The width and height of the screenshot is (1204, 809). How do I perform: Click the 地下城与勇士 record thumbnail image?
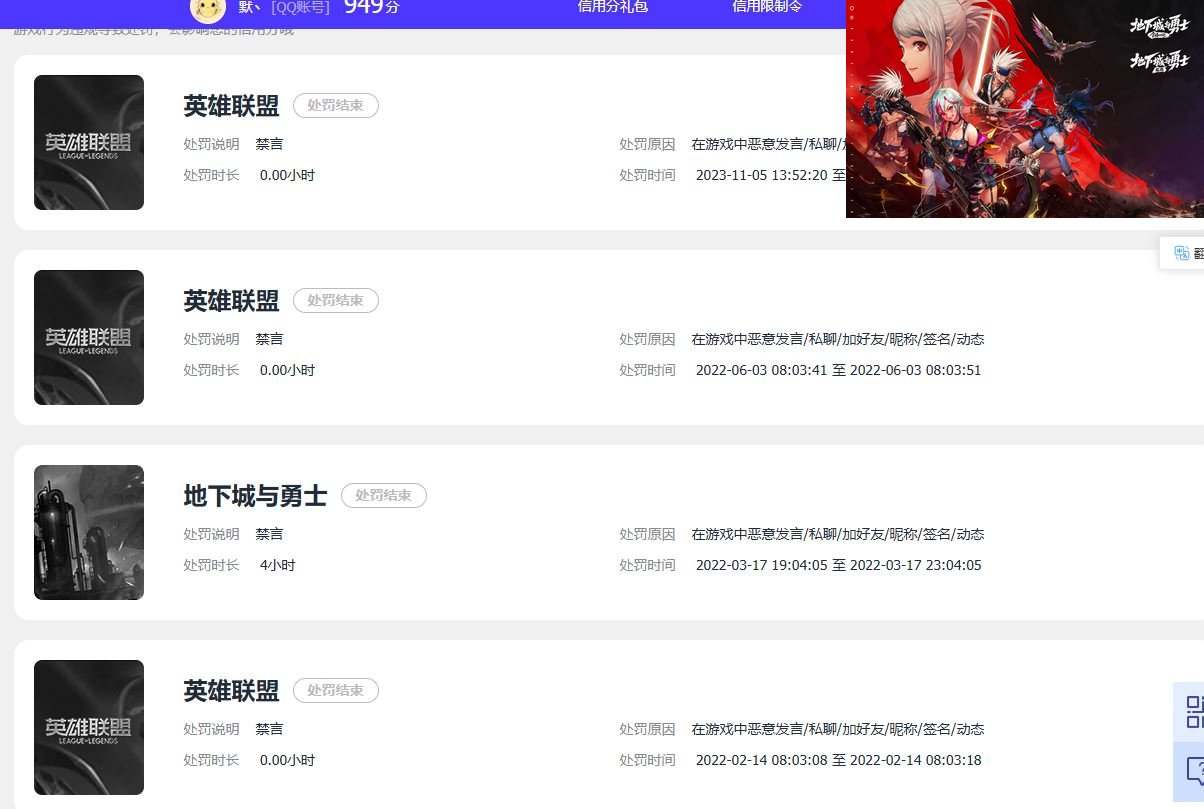pos(89,532)
